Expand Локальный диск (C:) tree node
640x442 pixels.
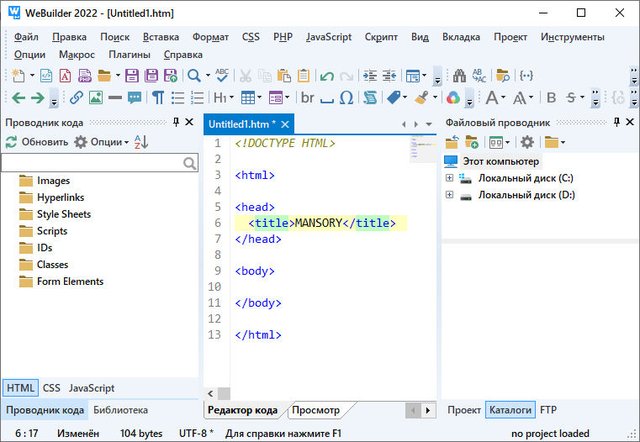point(450,178)
